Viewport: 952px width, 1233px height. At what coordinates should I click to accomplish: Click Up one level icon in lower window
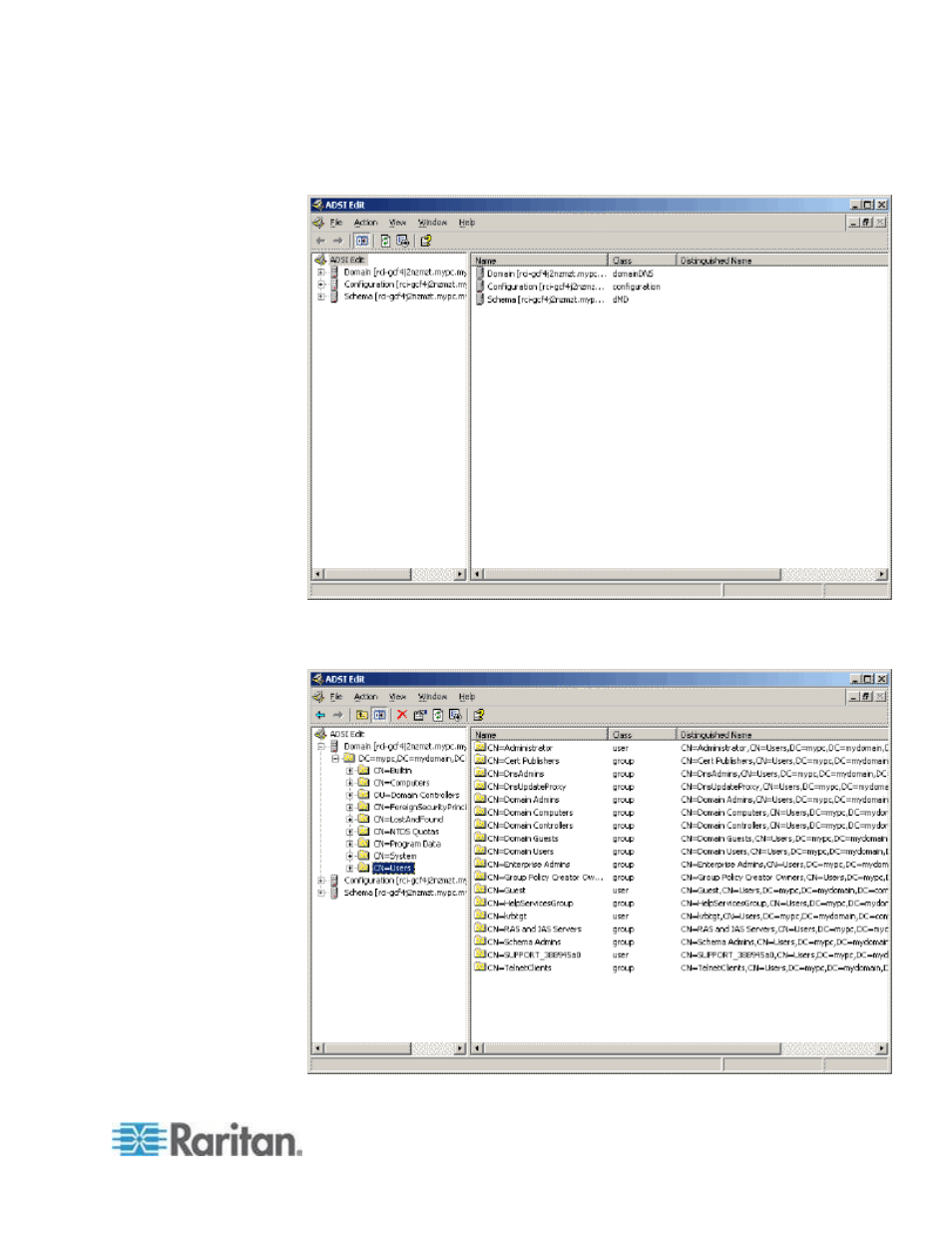(x=362, y=715)
